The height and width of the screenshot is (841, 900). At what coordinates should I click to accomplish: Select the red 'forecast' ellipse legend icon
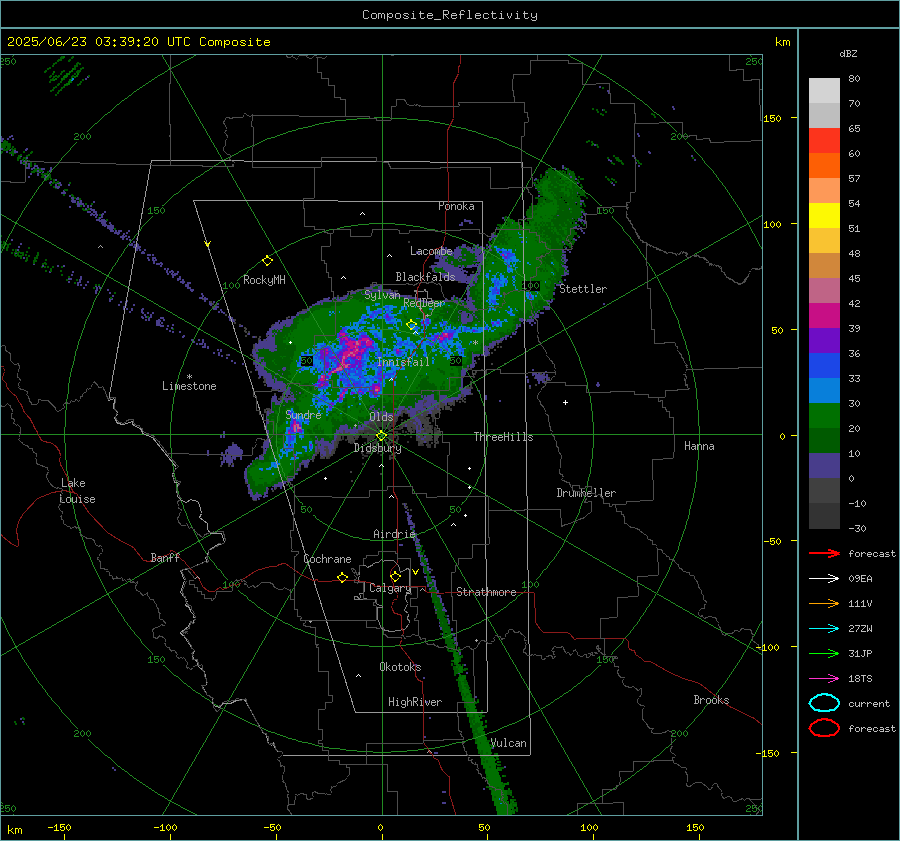tap(824, 728)
